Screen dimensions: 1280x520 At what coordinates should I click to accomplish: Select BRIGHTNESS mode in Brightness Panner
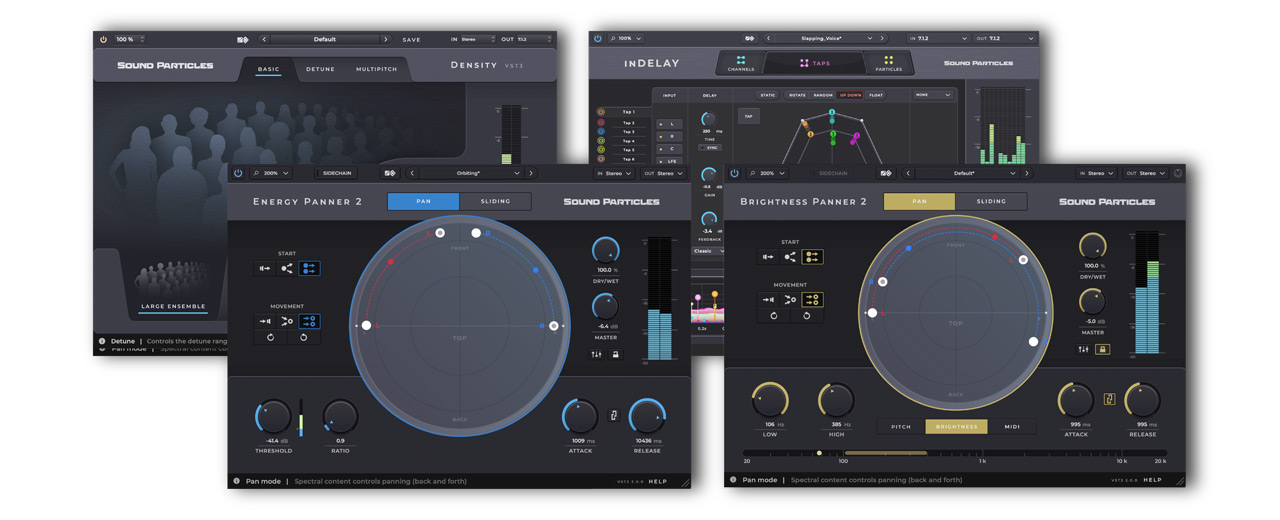click(x=956, y=427)
